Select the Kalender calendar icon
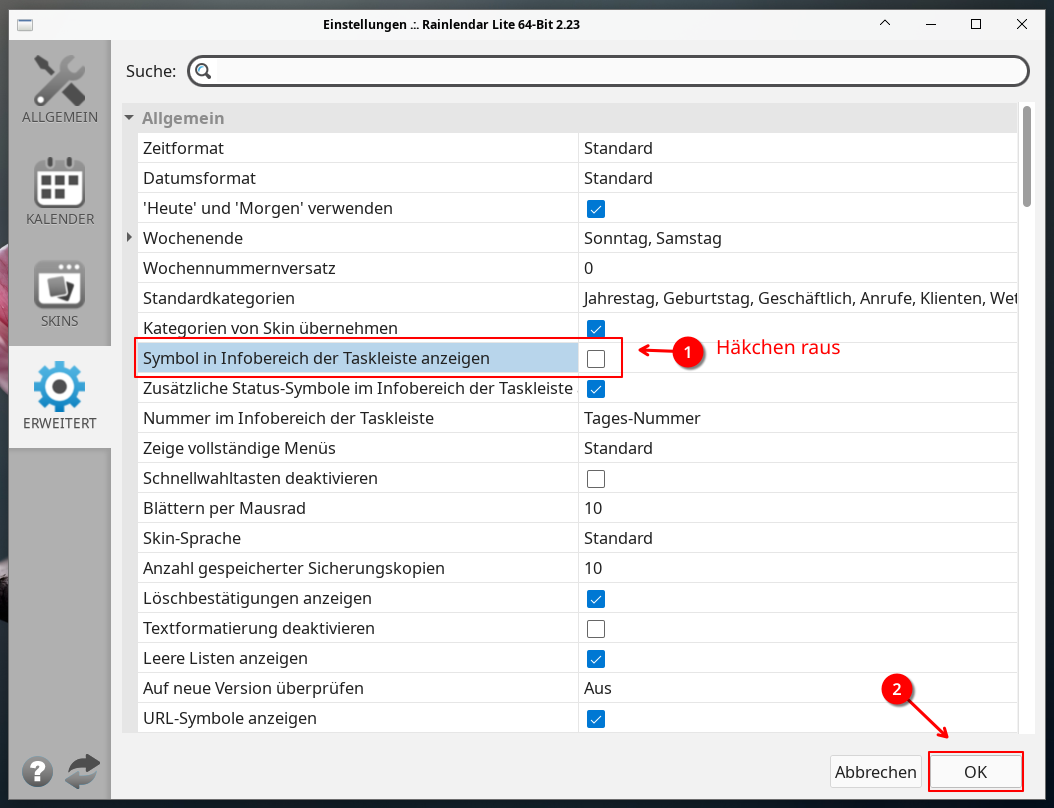The width and height of the screenshot is (1054, 808). (59, 182)
